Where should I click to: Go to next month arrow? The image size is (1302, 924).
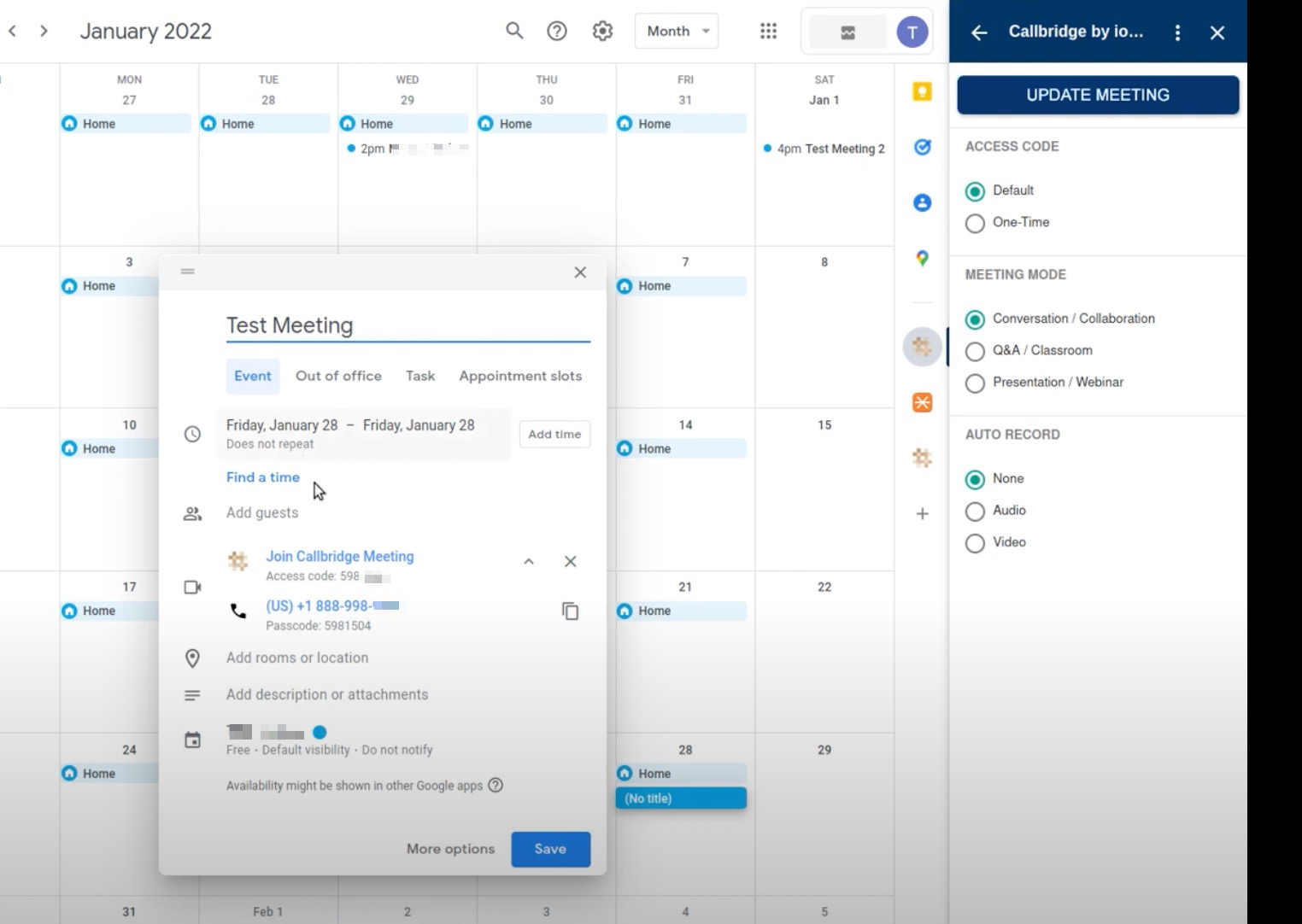44,32
